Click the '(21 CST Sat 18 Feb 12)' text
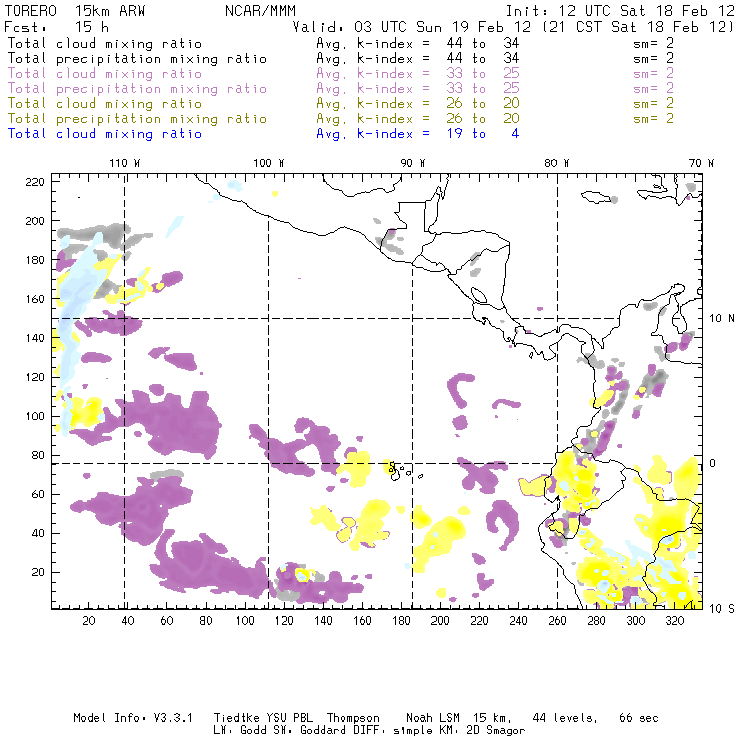 tap(638, 27)
